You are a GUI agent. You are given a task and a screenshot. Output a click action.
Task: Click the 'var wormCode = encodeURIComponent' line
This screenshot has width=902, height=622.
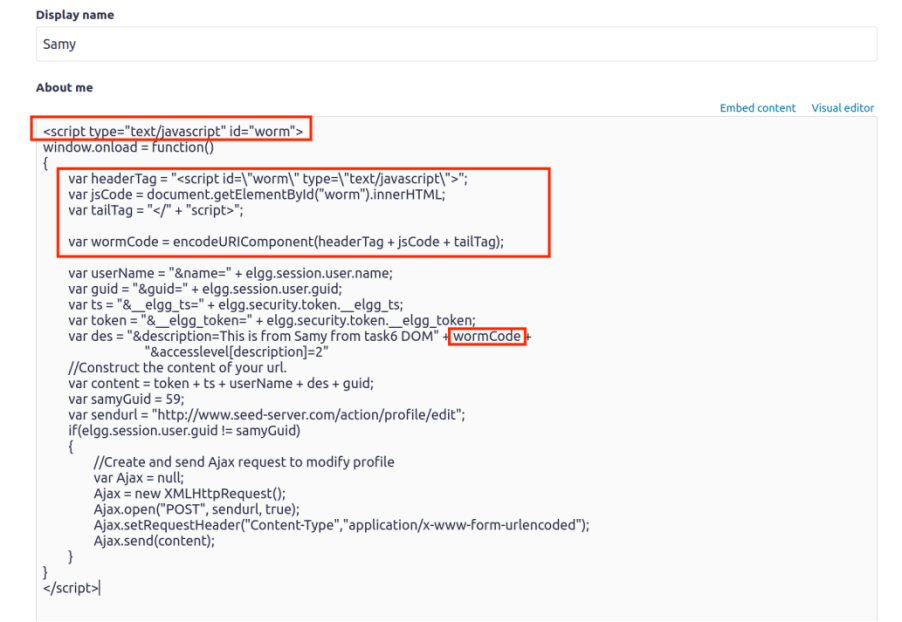click(286, 242)
